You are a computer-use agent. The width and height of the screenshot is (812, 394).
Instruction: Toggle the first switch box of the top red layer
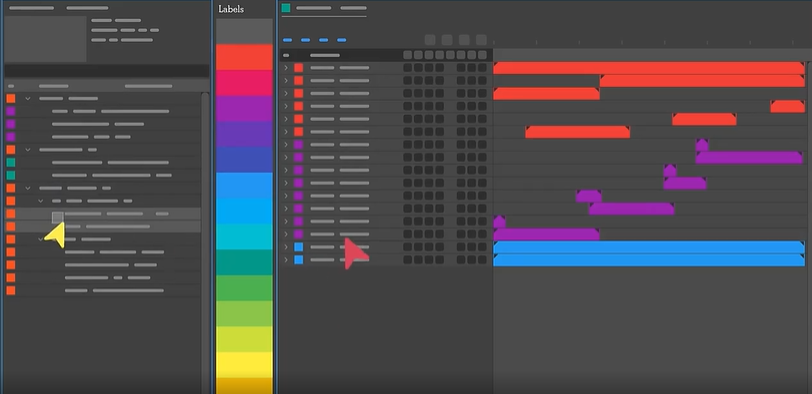(x=408, y=68)
